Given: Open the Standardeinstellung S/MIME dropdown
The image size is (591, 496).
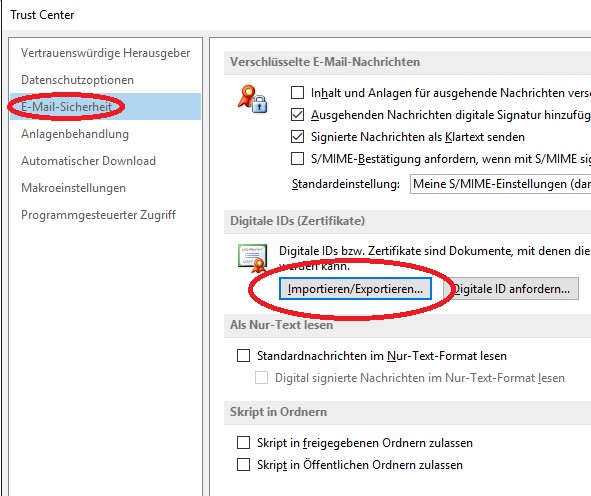Looking at the screenshot, I should pos(500,184).
